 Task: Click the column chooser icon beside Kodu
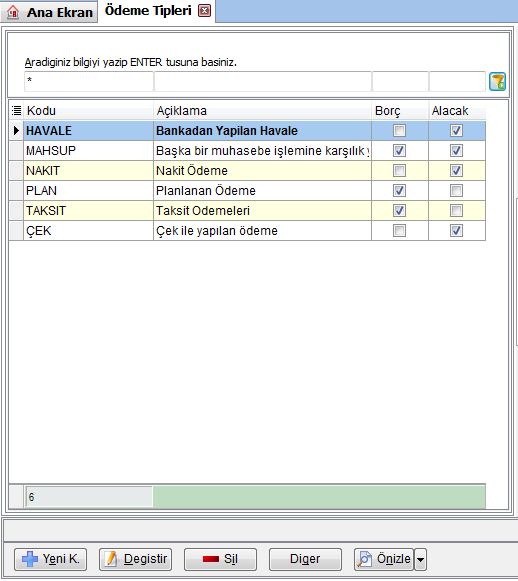click(16, 110)
